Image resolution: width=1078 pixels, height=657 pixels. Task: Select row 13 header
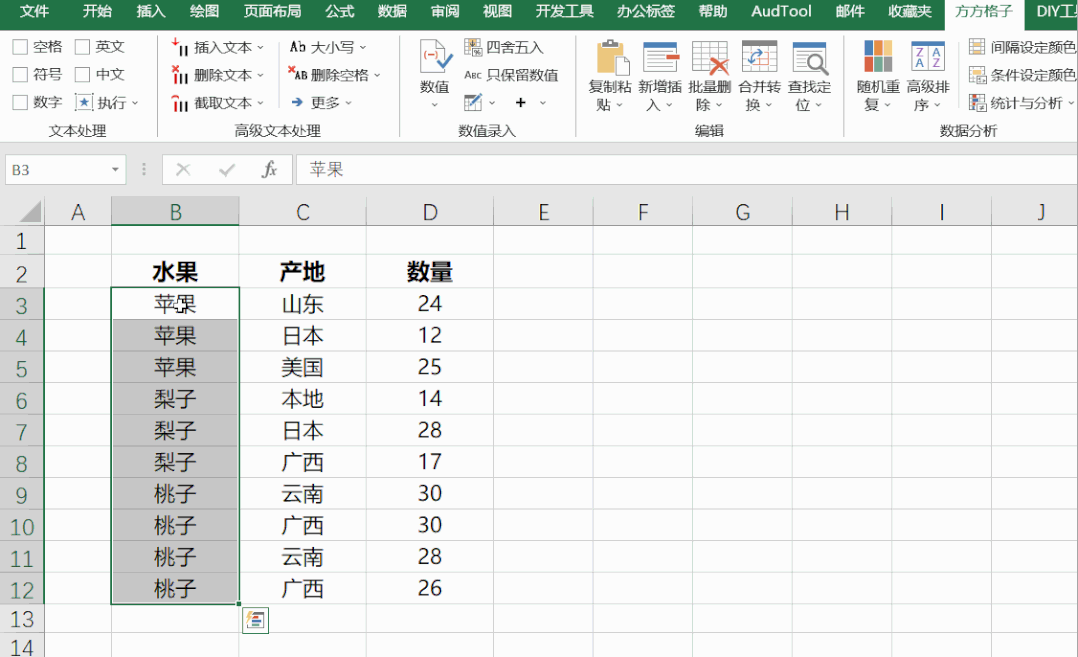click(x=21, y=619)
